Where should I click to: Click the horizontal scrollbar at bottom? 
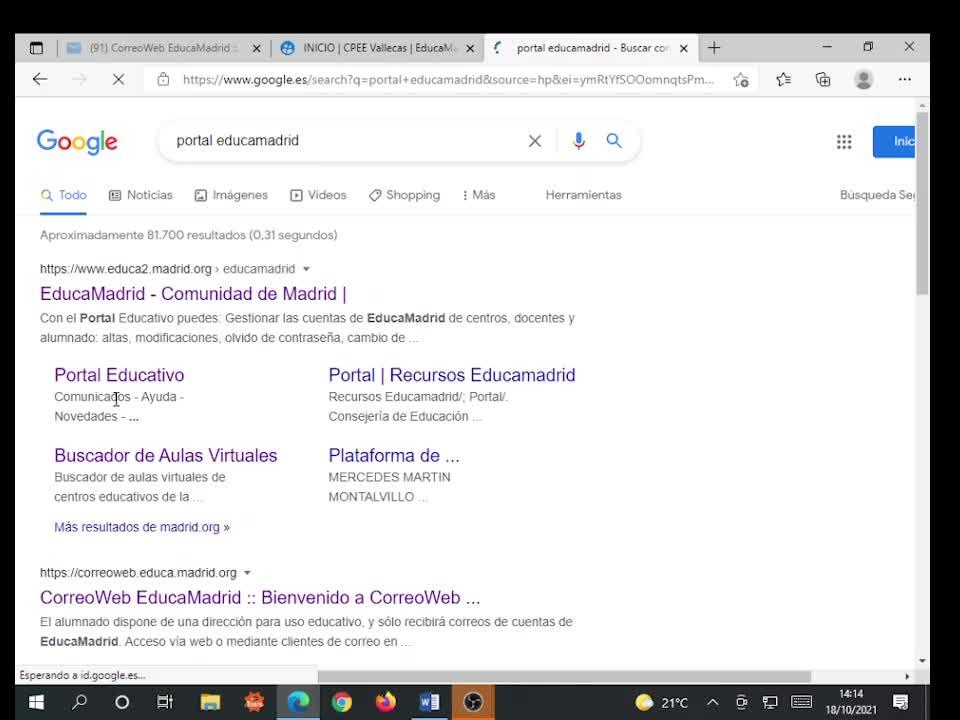[564, 677]
